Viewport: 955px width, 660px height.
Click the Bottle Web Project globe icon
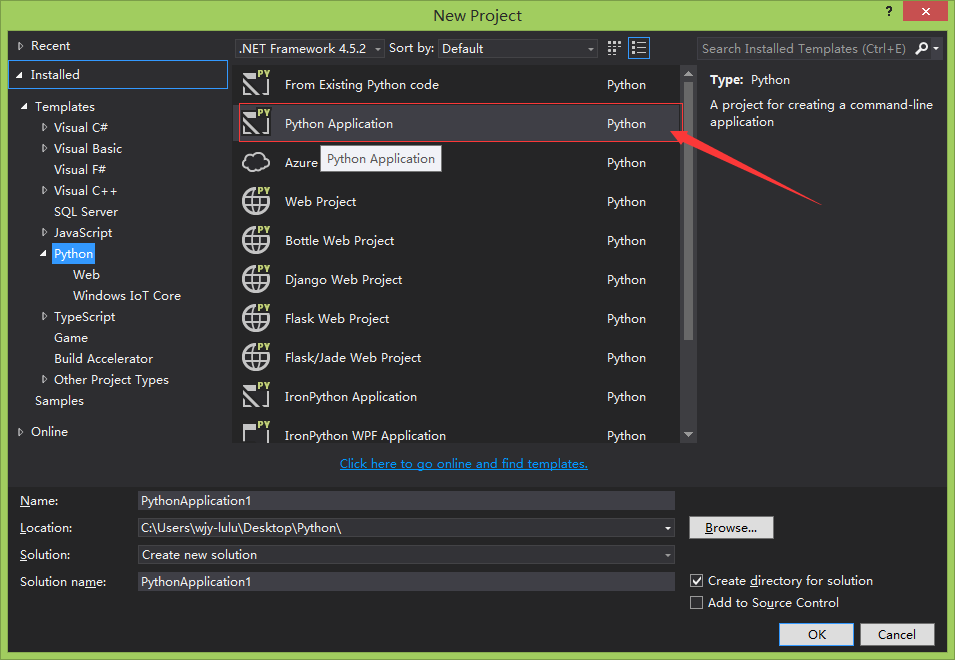256,239
